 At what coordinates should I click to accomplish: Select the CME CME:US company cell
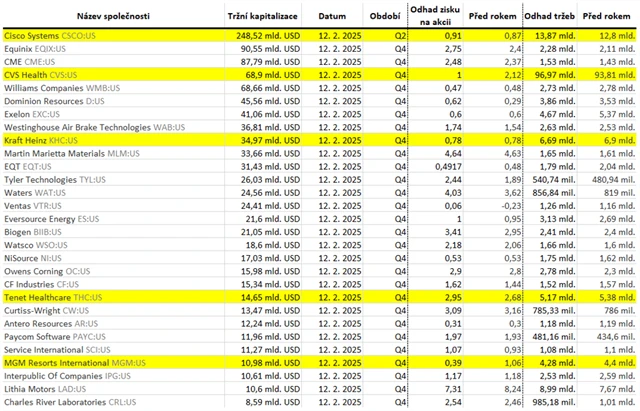[29, 62]
